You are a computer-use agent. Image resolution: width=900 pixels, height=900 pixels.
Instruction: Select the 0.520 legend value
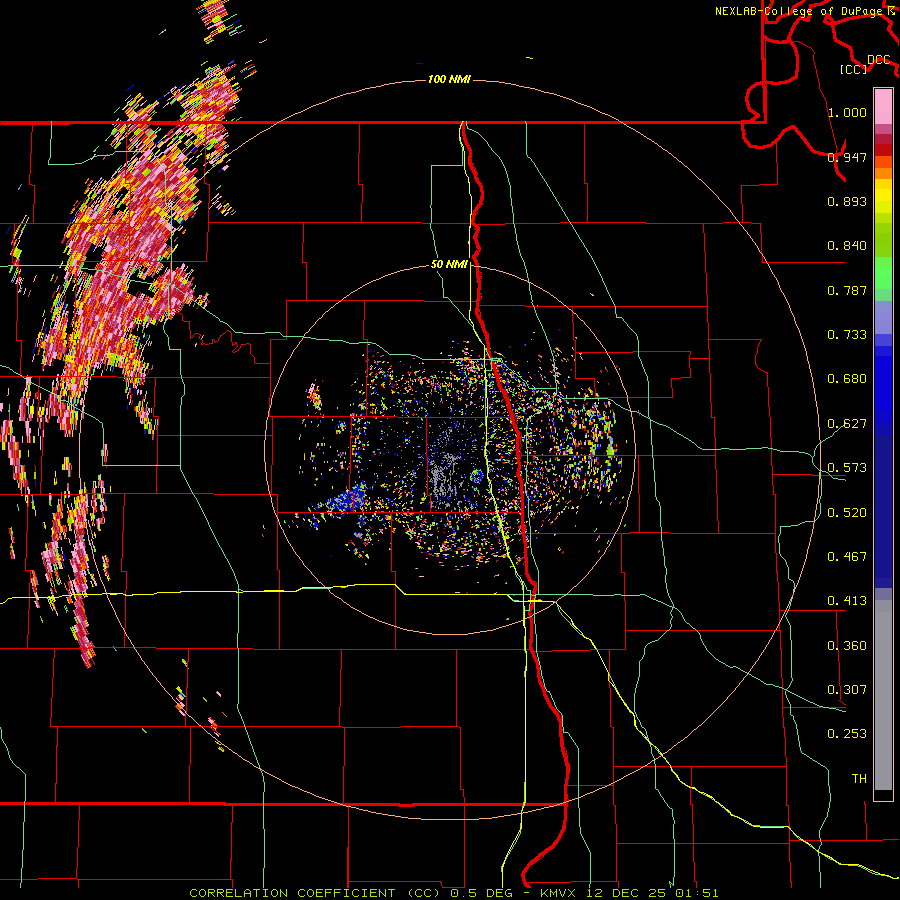coord(847,513)
